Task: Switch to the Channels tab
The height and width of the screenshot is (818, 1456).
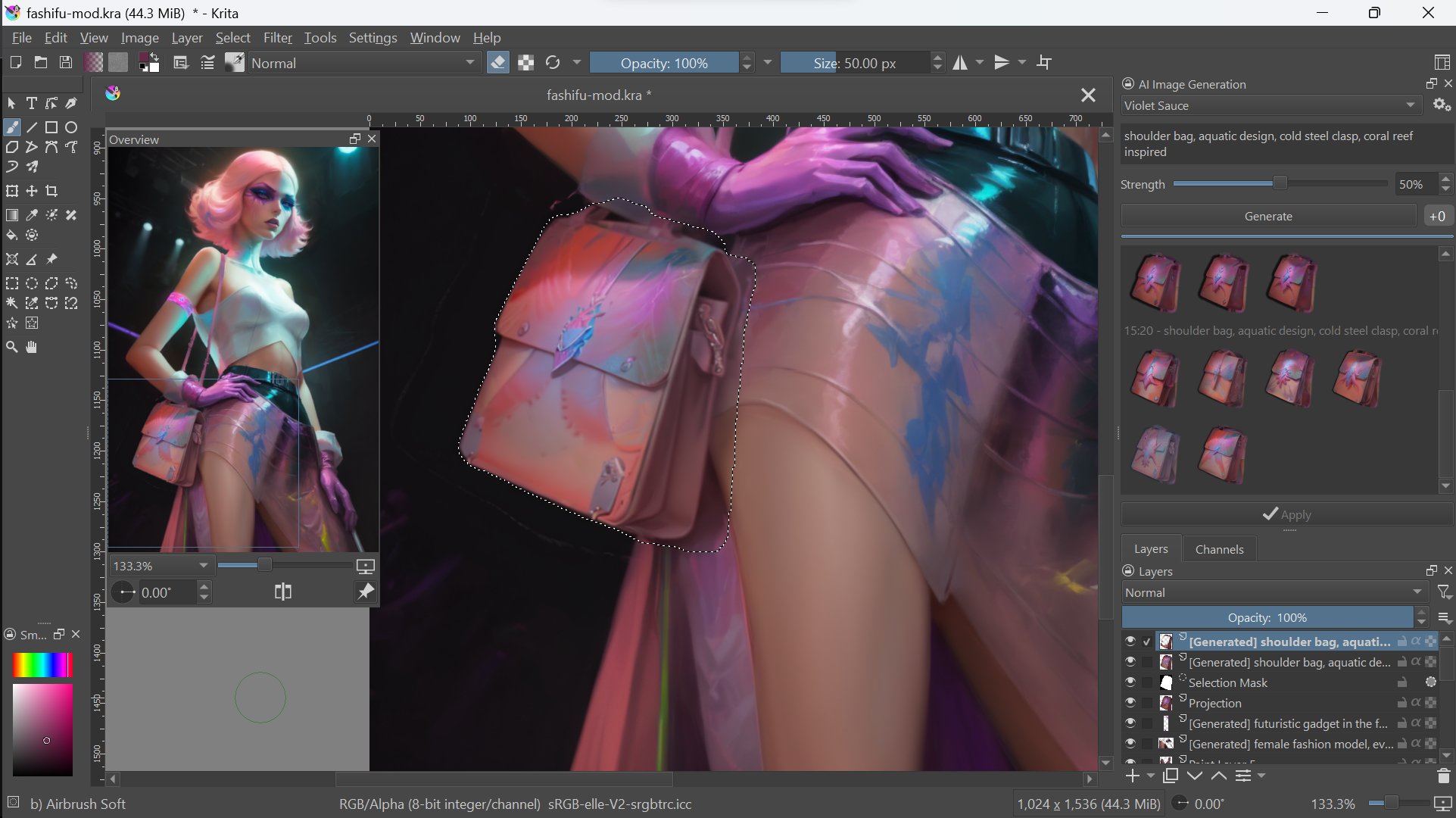Action: (x=1219, y=549)
